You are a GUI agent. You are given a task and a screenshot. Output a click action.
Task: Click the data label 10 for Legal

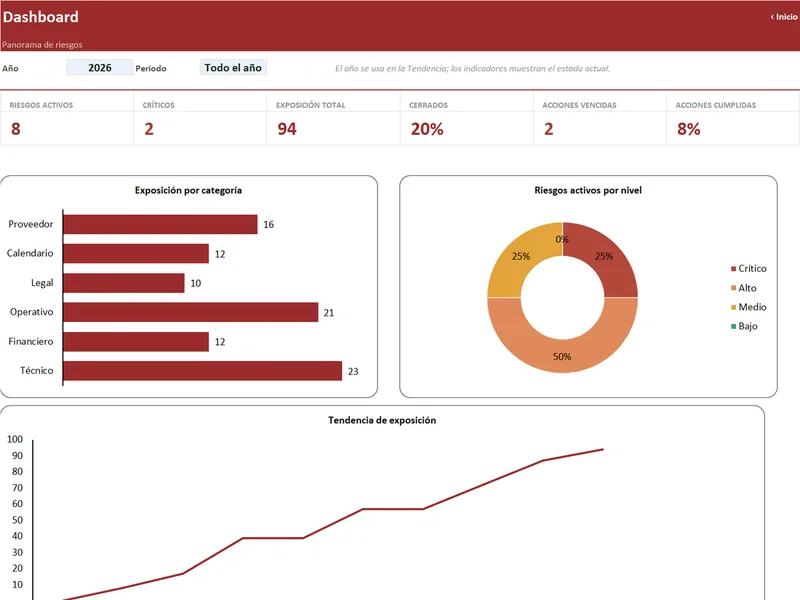pyautogui.click(x=195, y=283)
